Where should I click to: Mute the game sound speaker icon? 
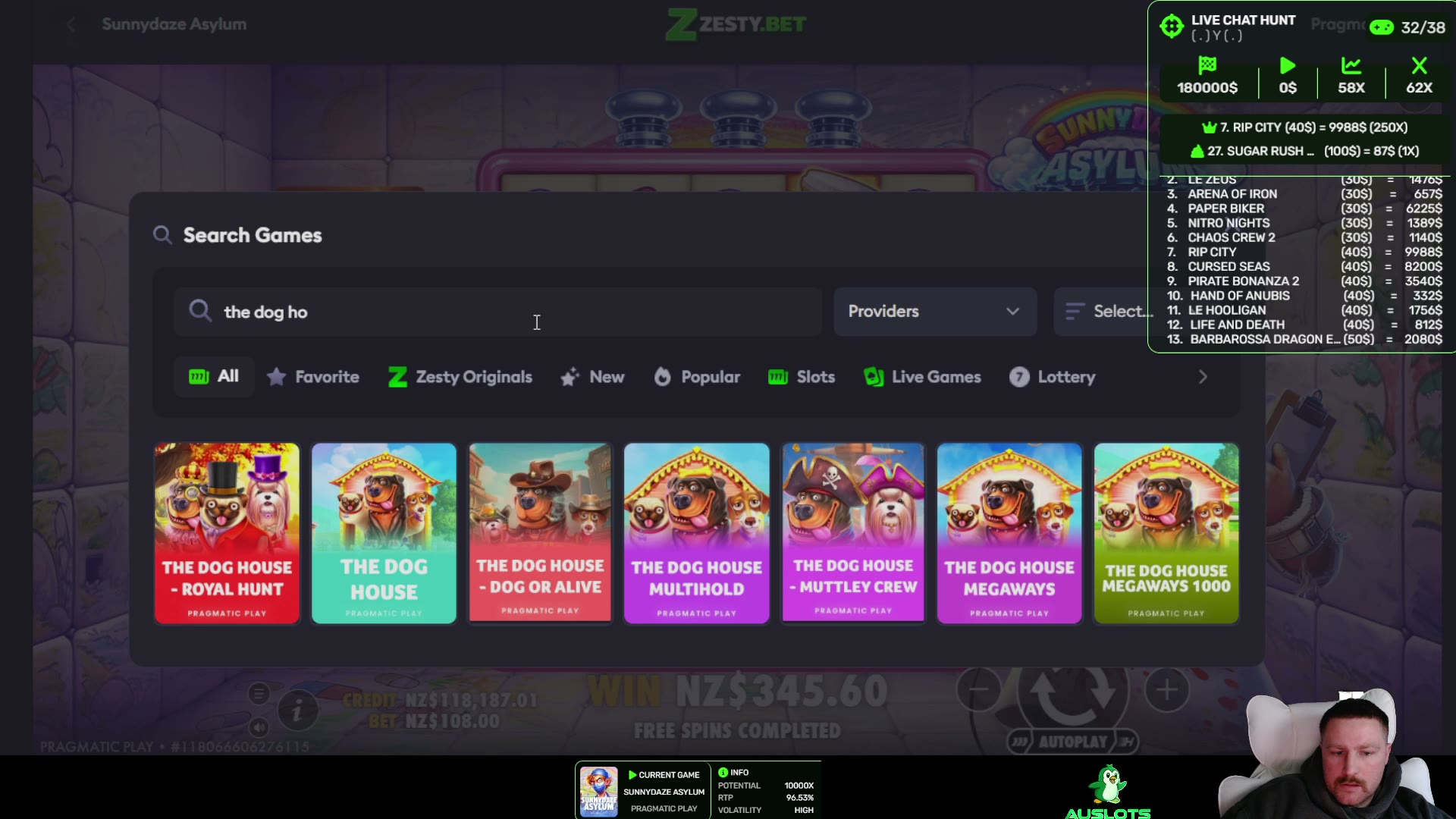(x=259, y=728)
